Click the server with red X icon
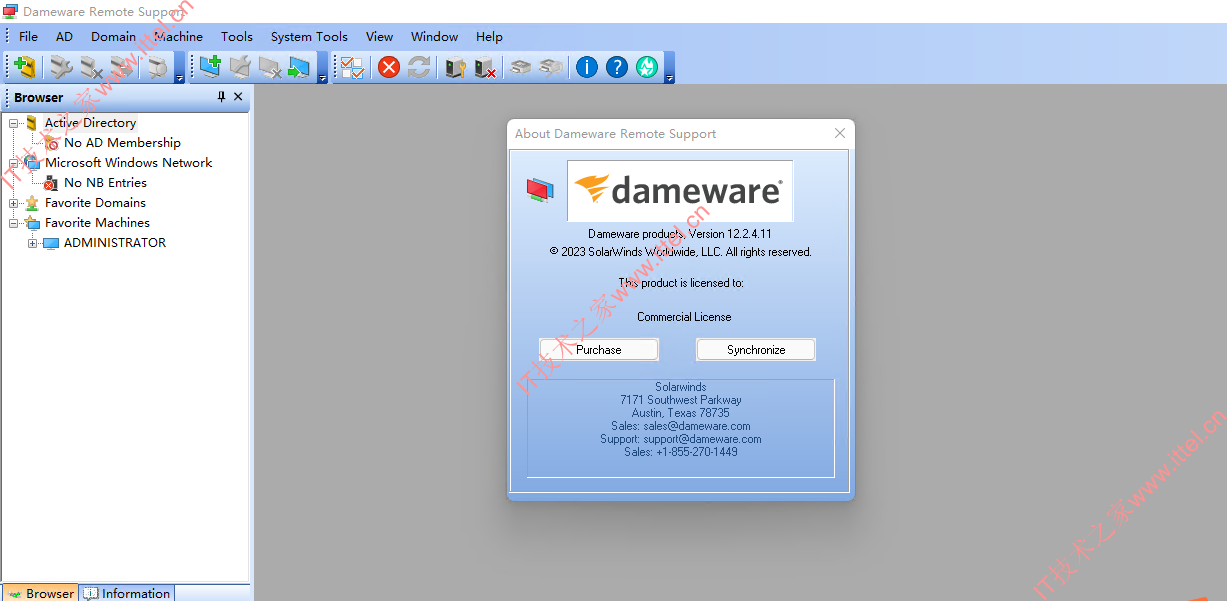The width and height of the screenshot is (1227, 601). click(x=486, y=67)
